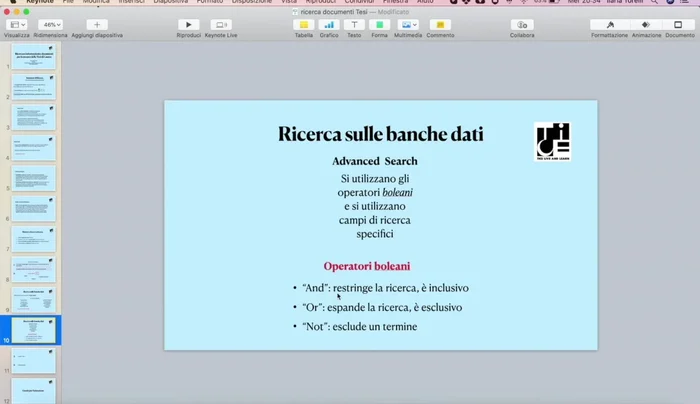Select slide 2 thumbnail in navigator

click(33, 87)
